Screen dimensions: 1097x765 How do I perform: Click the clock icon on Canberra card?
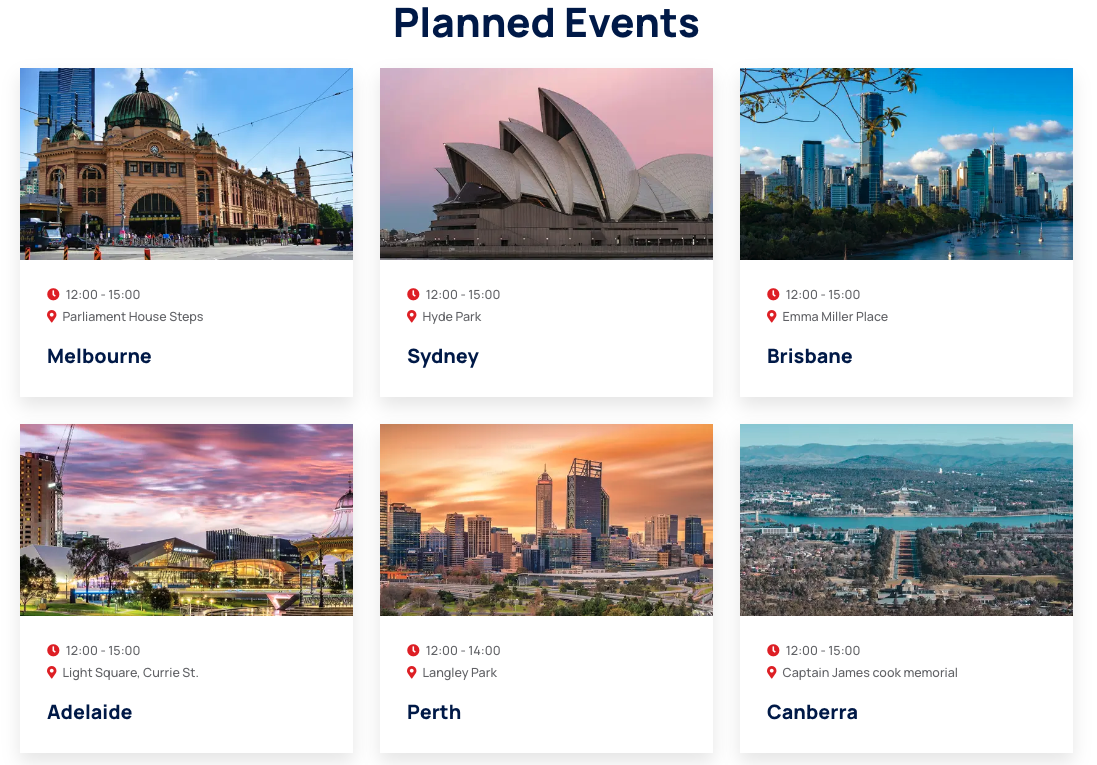pos(773,650)
